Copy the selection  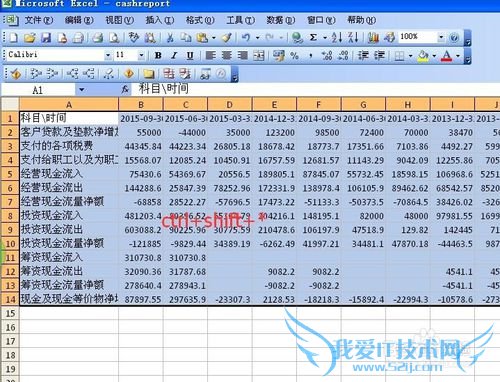click(186, 37)
